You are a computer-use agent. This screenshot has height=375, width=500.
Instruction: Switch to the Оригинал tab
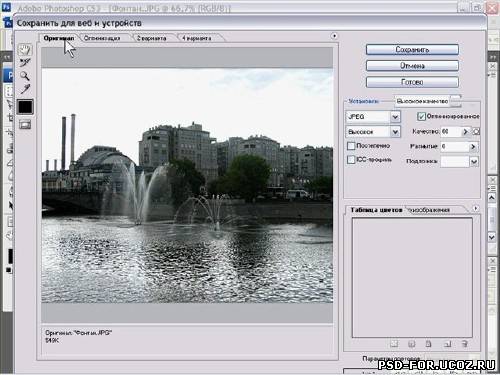pos(59,38)
